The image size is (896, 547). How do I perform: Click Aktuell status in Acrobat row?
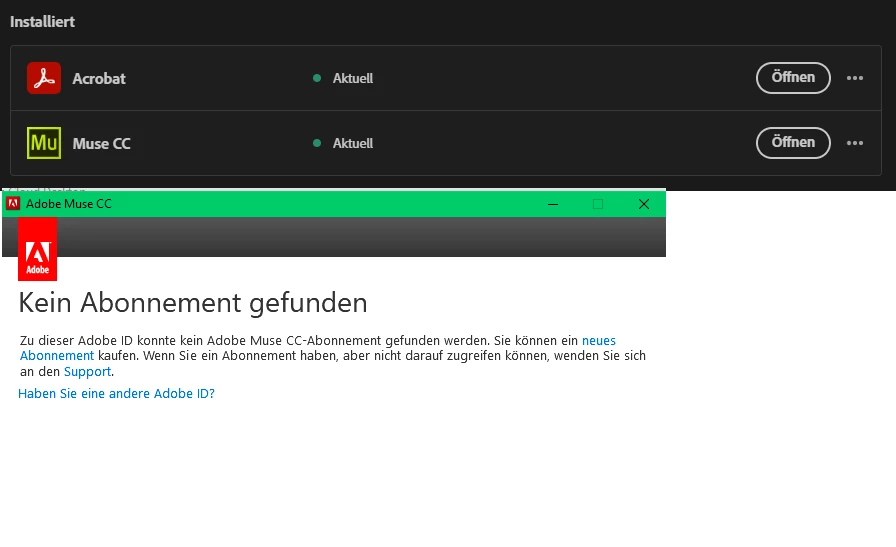(x=353, y=78)
